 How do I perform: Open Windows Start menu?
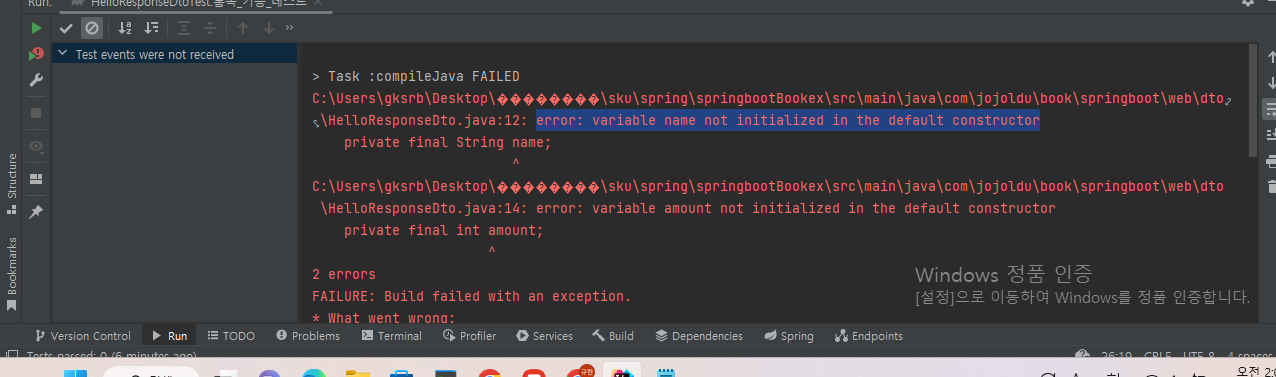tap(76, 374)
